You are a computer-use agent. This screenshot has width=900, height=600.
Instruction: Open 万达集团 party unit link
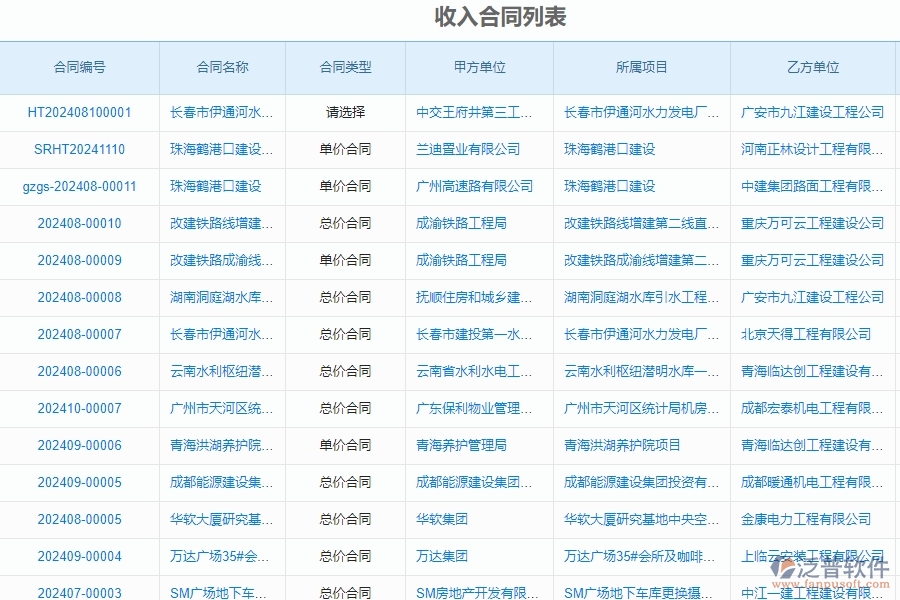441,557
